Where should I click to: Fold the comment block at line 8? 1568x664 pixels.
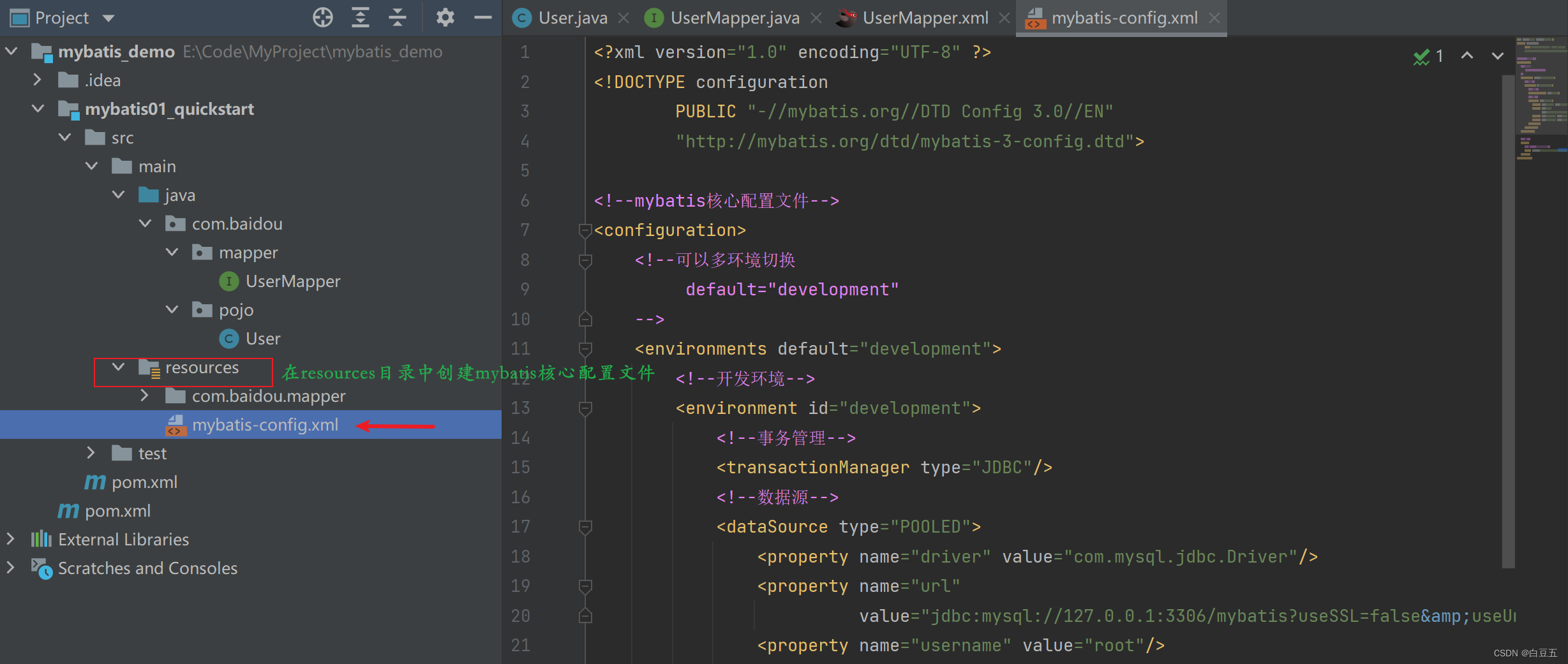pos(585,260)
